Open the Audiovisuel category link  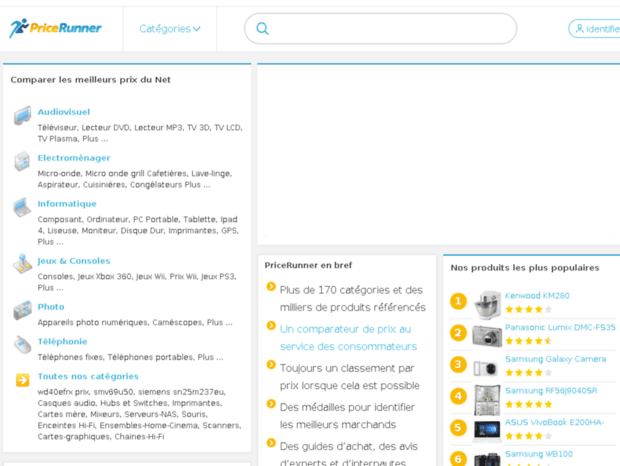click(64, 112)
